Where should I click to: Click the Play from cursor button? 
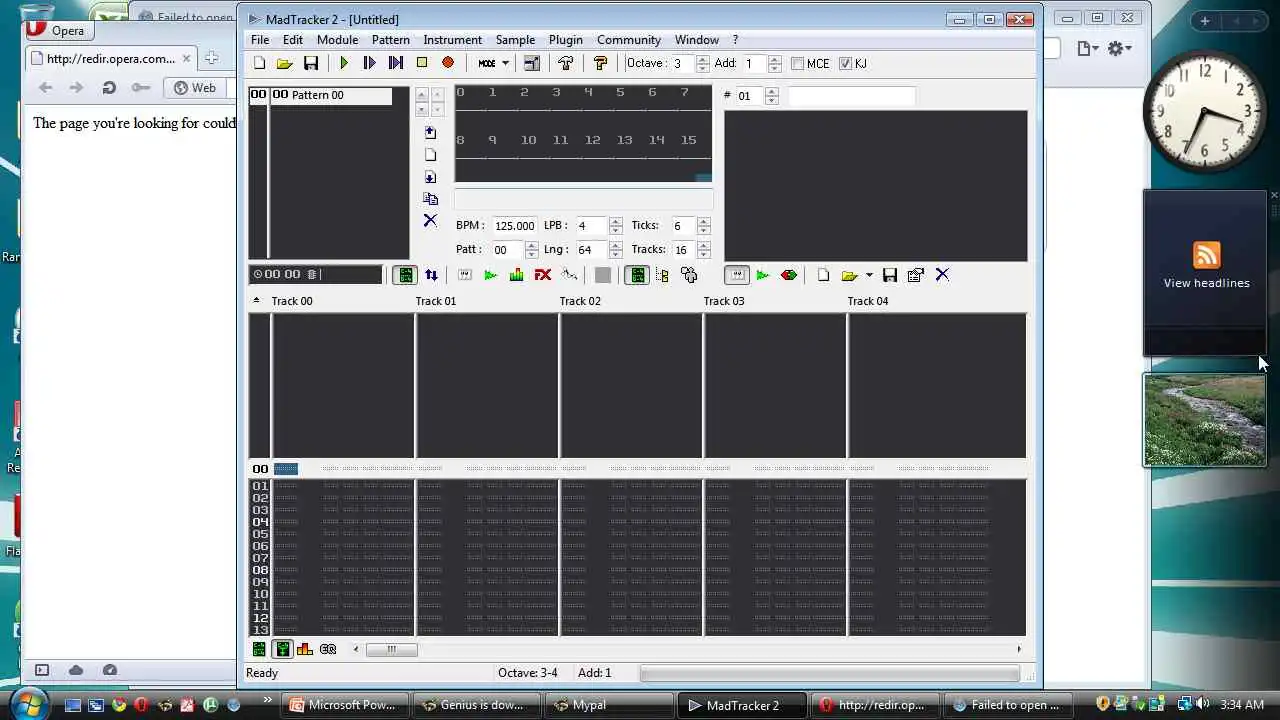point(396,63)
